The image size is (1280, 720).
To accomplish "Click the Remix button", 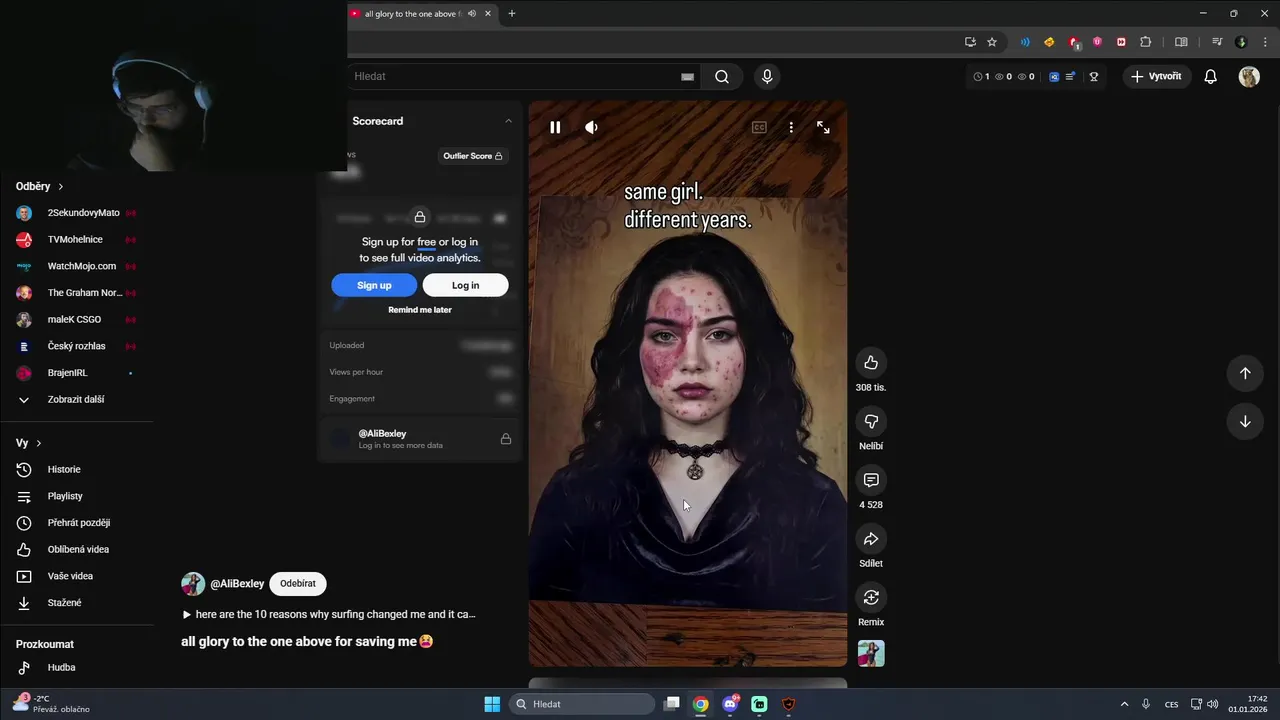I will coord(871,597).
